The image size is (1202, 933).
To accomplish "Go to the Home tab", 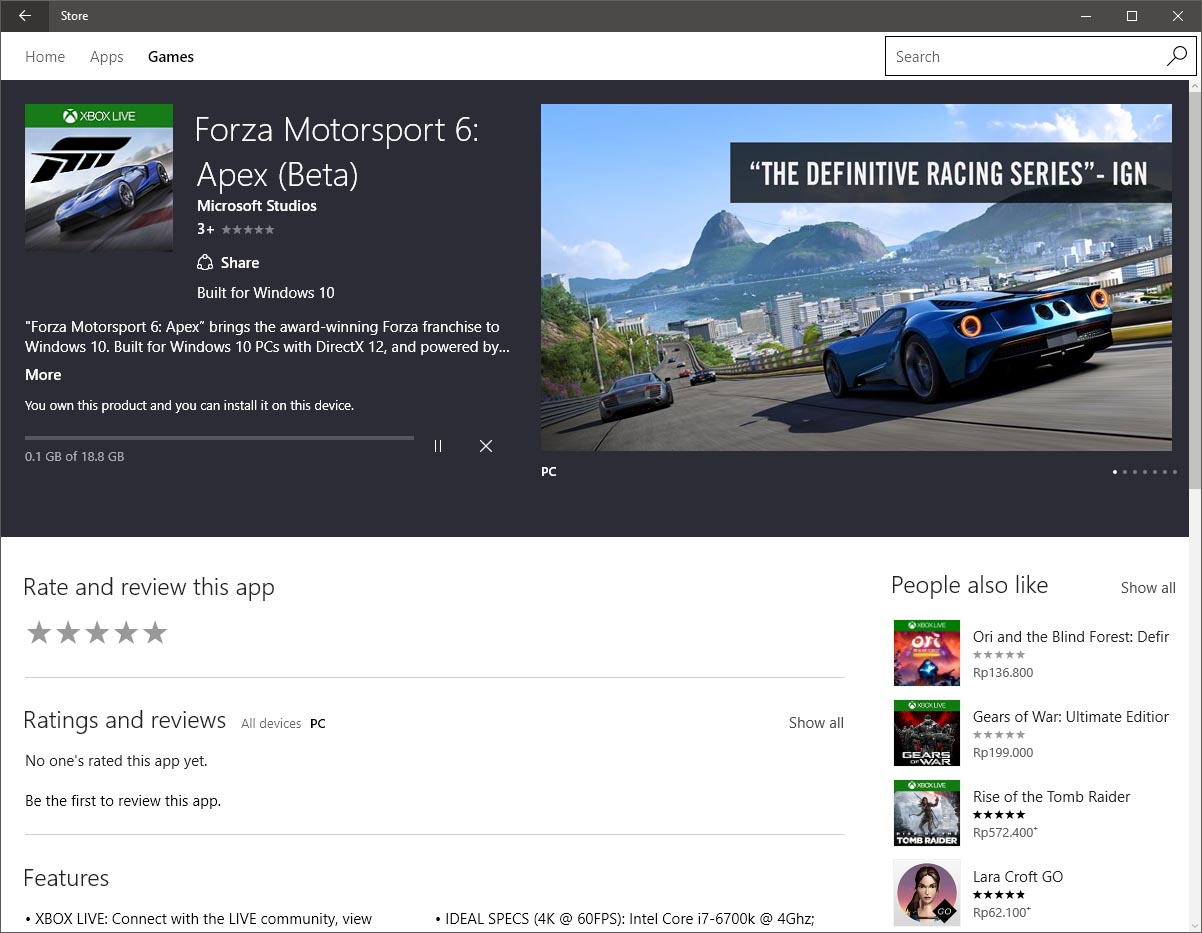I will pos(45,57).
